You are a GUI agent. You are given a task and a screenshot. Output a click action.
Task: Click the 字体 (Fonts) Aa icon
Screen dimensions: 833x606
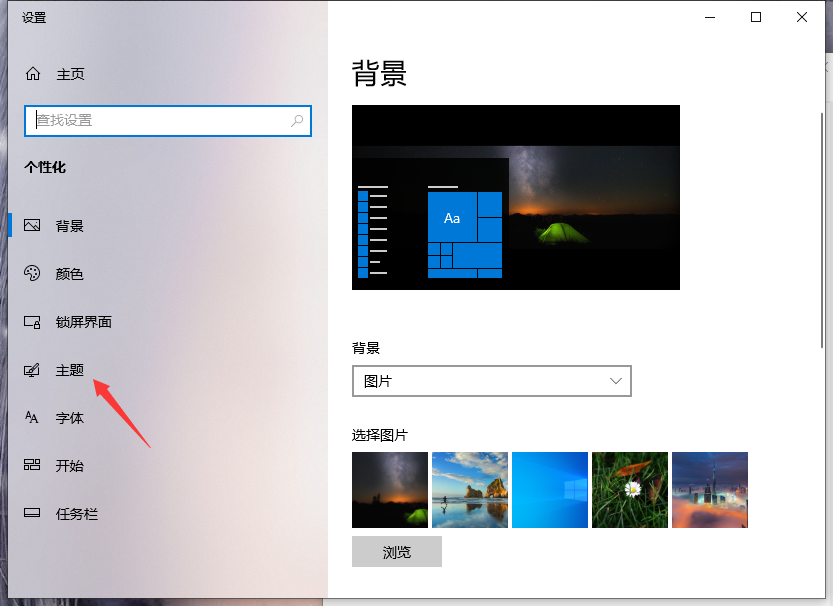click(x=31, y=418)
